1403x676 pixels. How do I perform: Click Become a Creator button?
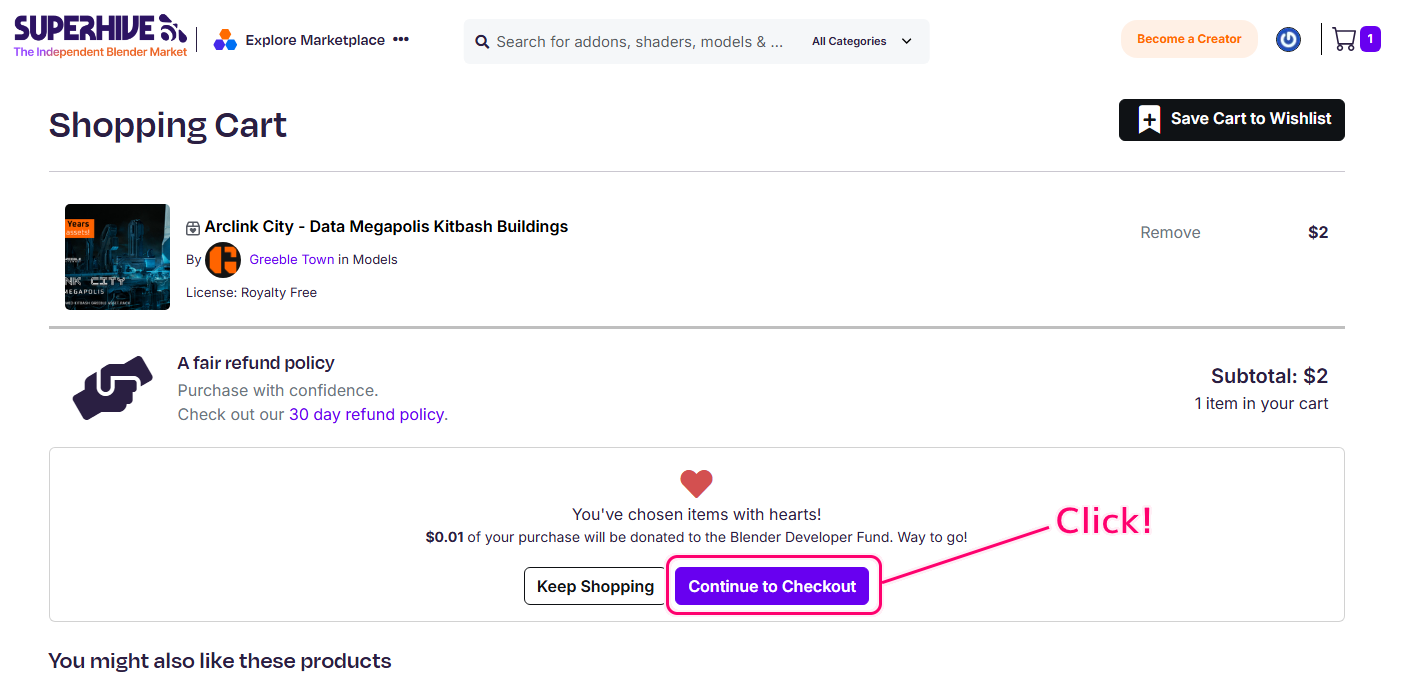tap(1188, 39)
